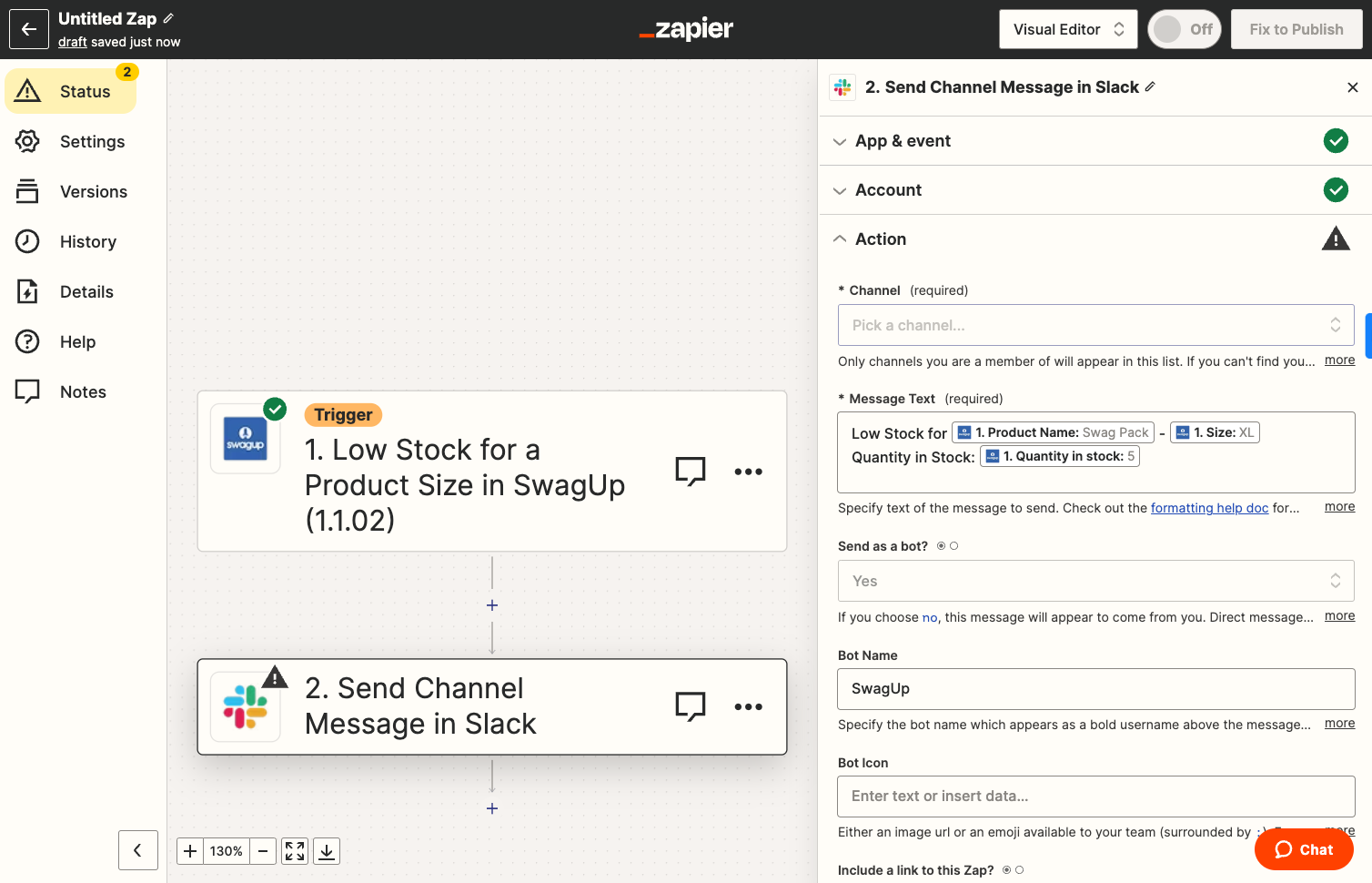Click the Bot Icon input field
The width and height of the screenshot is (1372, 883).
1095,797
